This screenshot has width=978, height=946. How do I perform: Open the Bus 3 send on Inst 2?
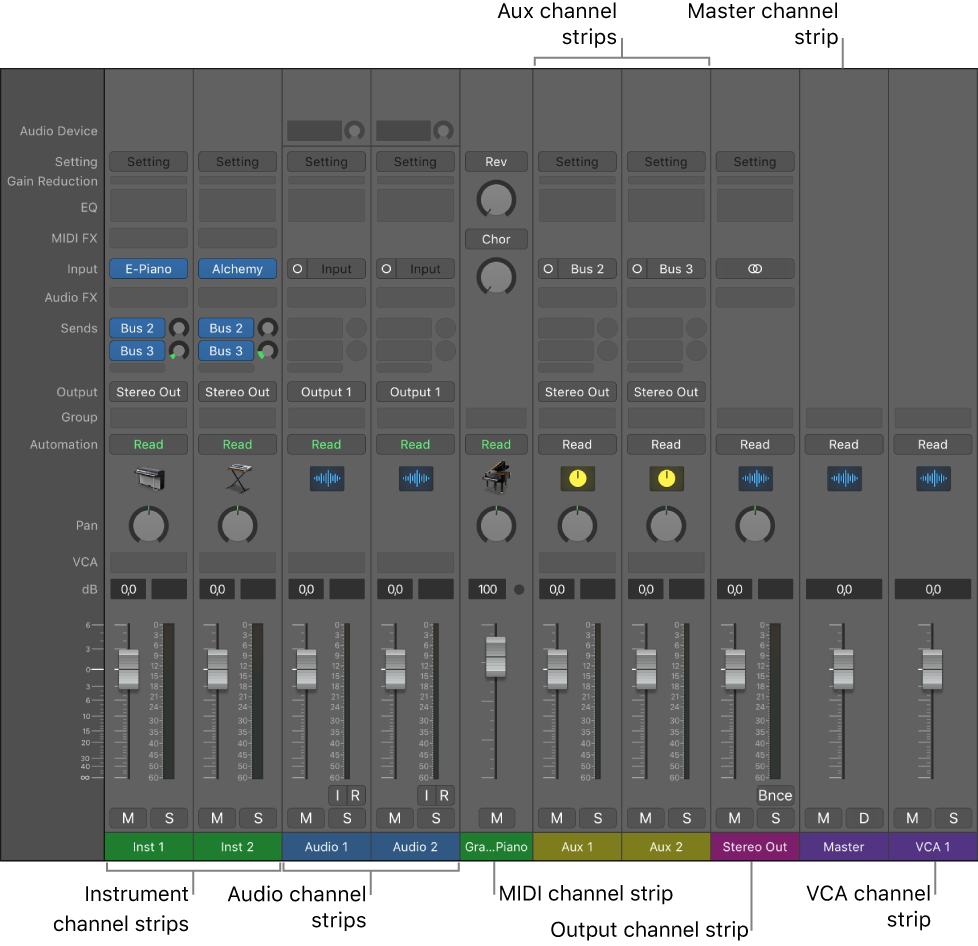225,350
